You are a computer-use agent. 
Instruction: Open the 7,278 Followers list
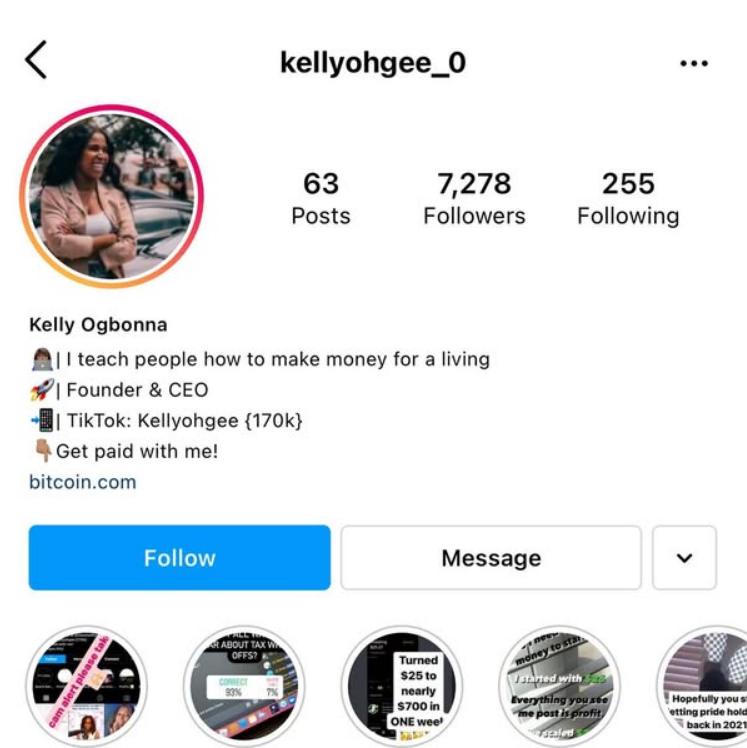[474, 198]
